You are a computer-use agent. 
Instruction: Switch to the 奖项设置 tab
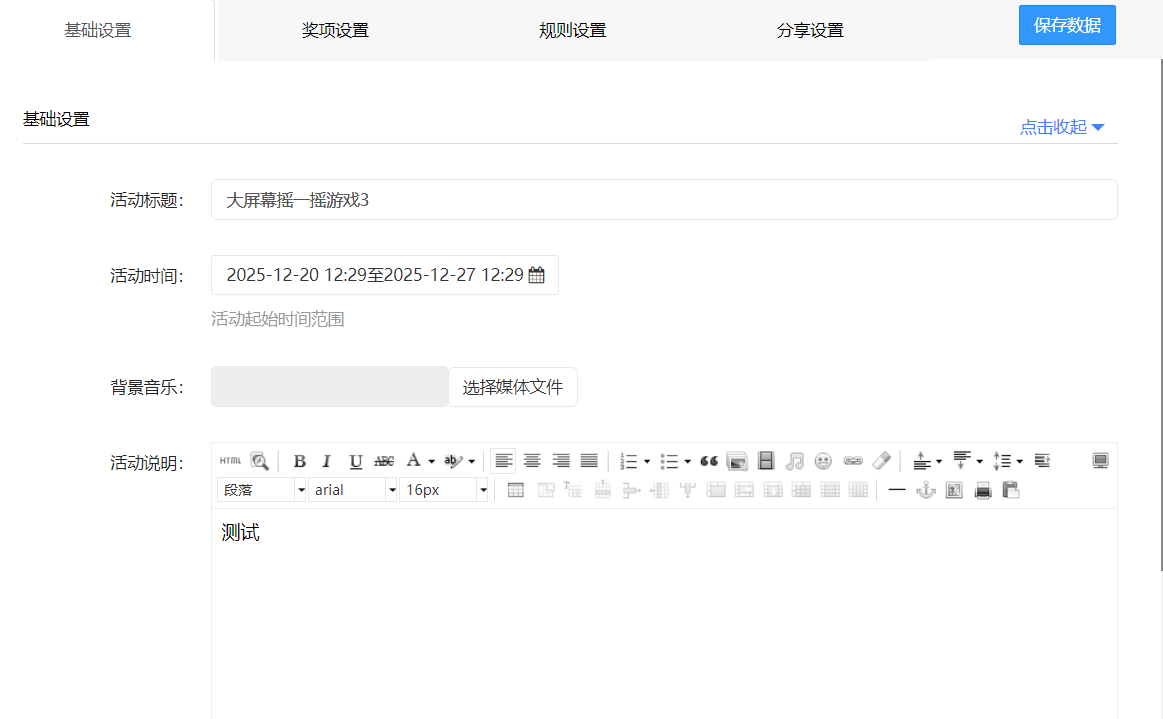click(x=335, y=30)
